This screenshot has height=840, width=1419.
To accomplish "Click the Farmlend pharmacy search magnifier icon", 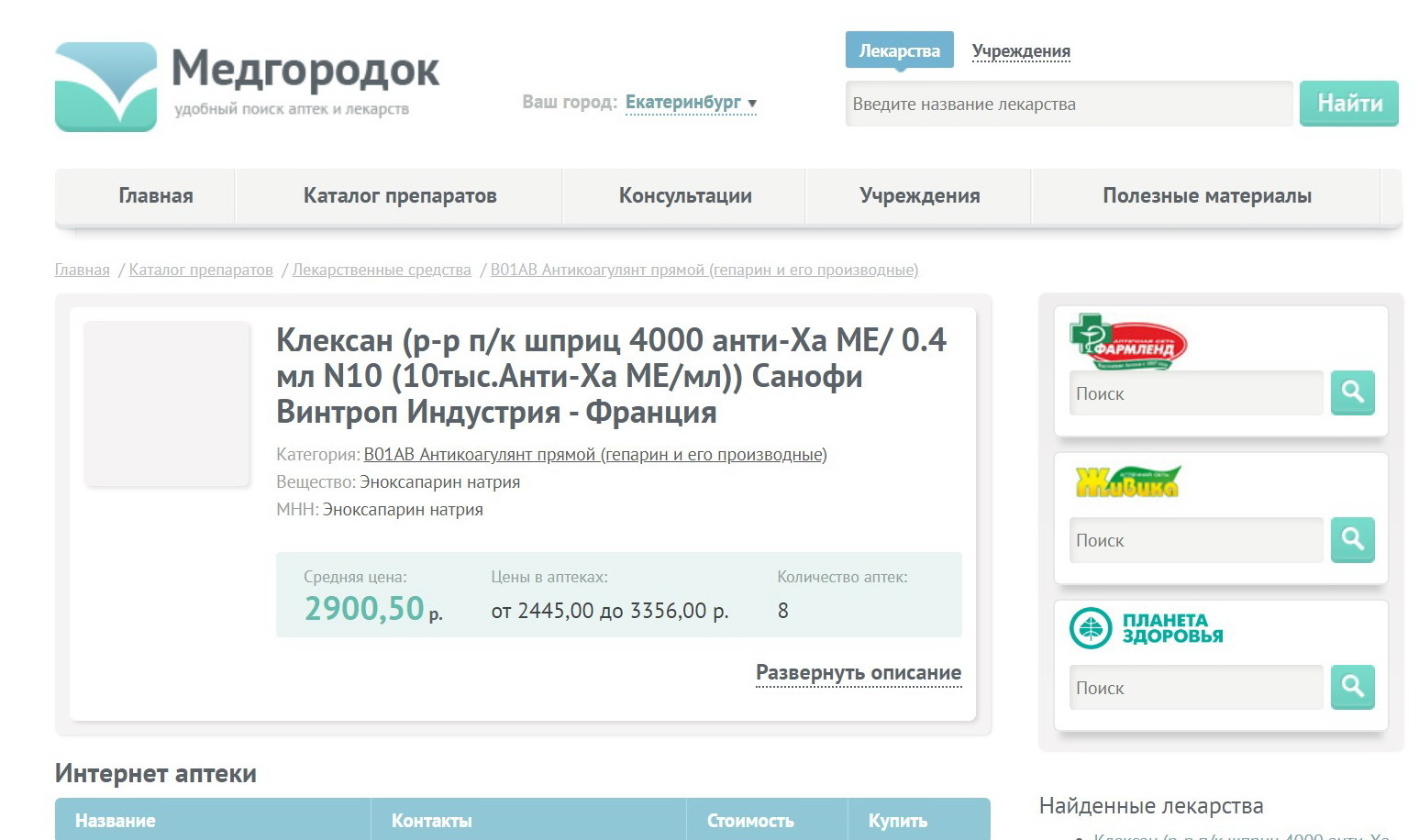I will [1352, 393].
